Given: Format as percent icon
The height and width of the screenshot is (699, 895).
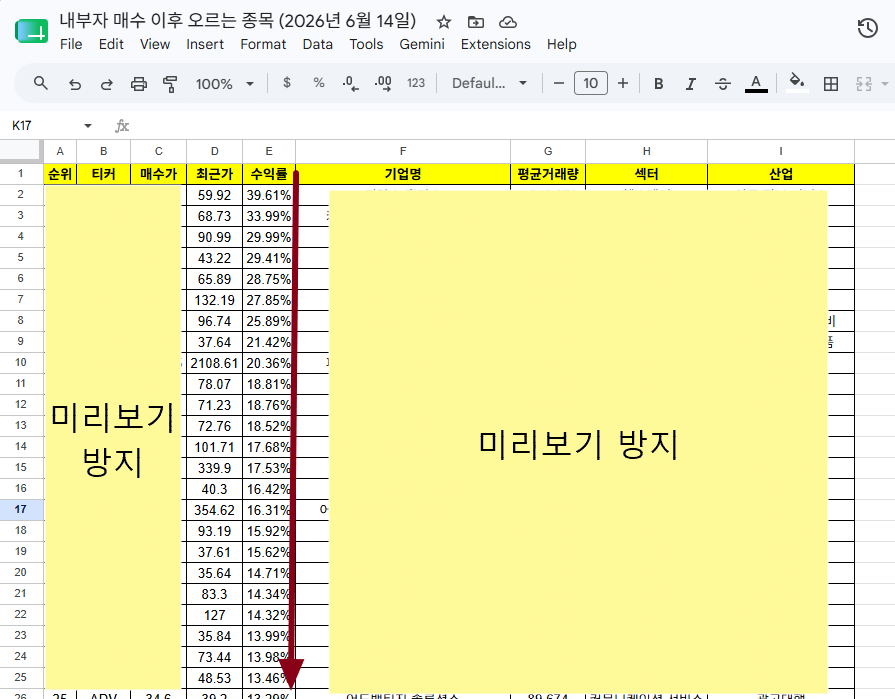Looking at the screenshot, I should (319, 83).
